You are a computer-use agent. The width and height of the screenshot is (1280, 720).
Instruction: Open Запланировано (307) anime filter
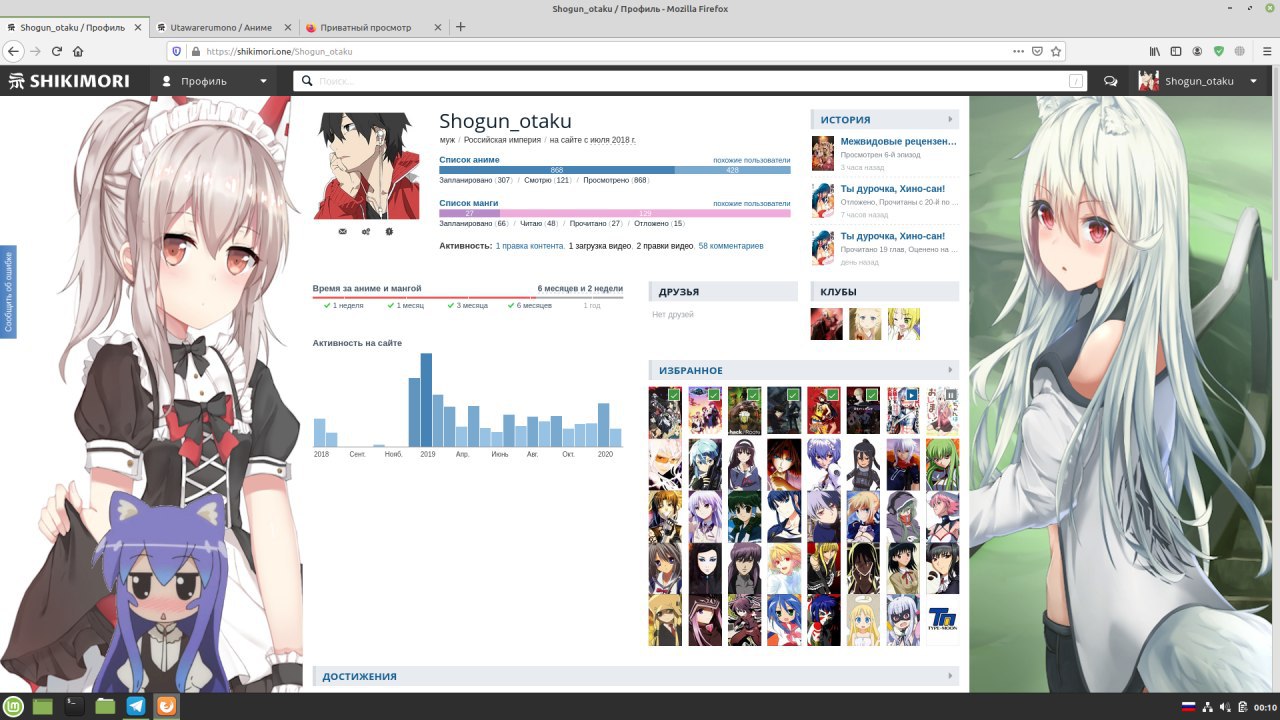[x=475, y=181]
